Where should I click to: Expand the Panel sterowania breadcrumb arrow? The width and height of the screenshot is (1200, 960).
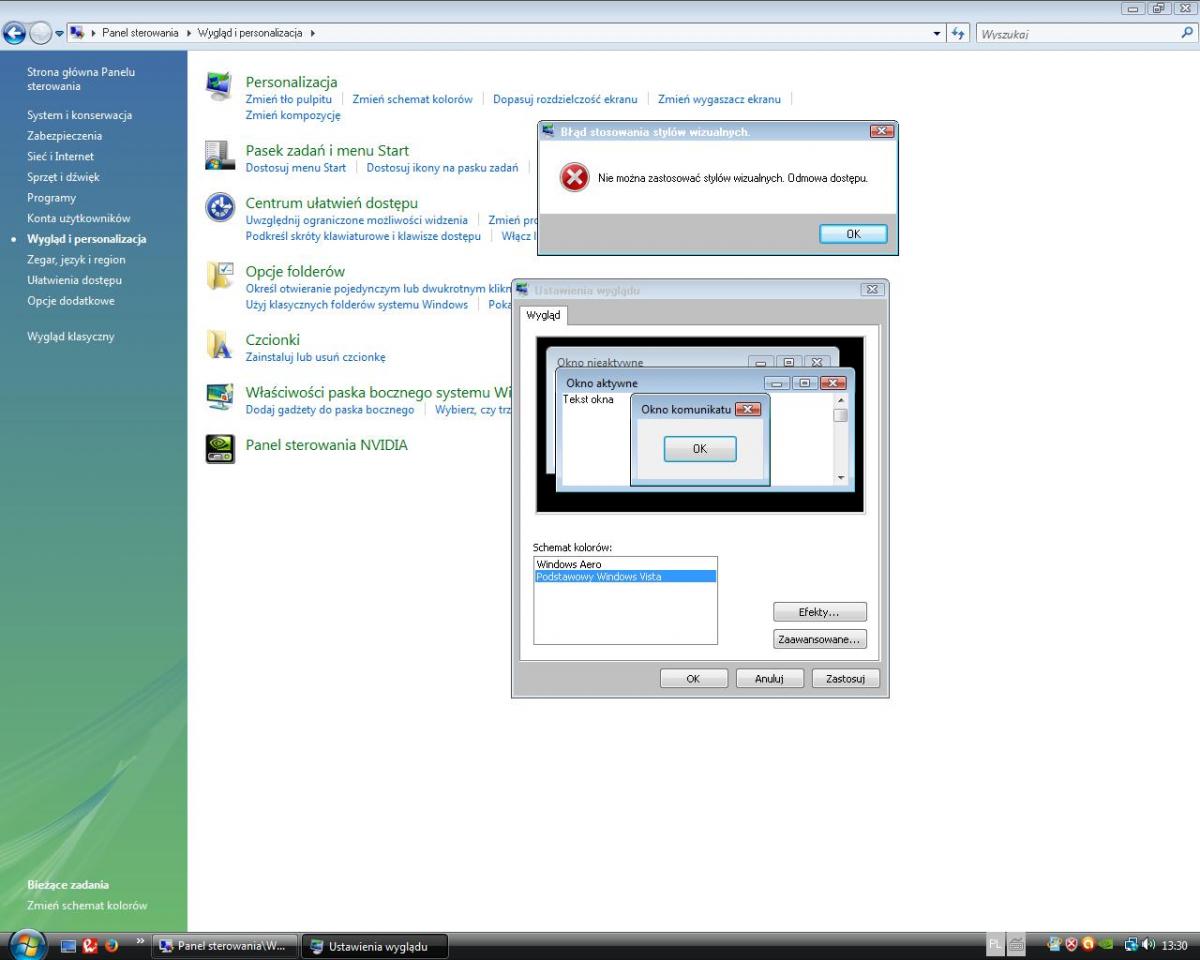(x=188, y=33)
